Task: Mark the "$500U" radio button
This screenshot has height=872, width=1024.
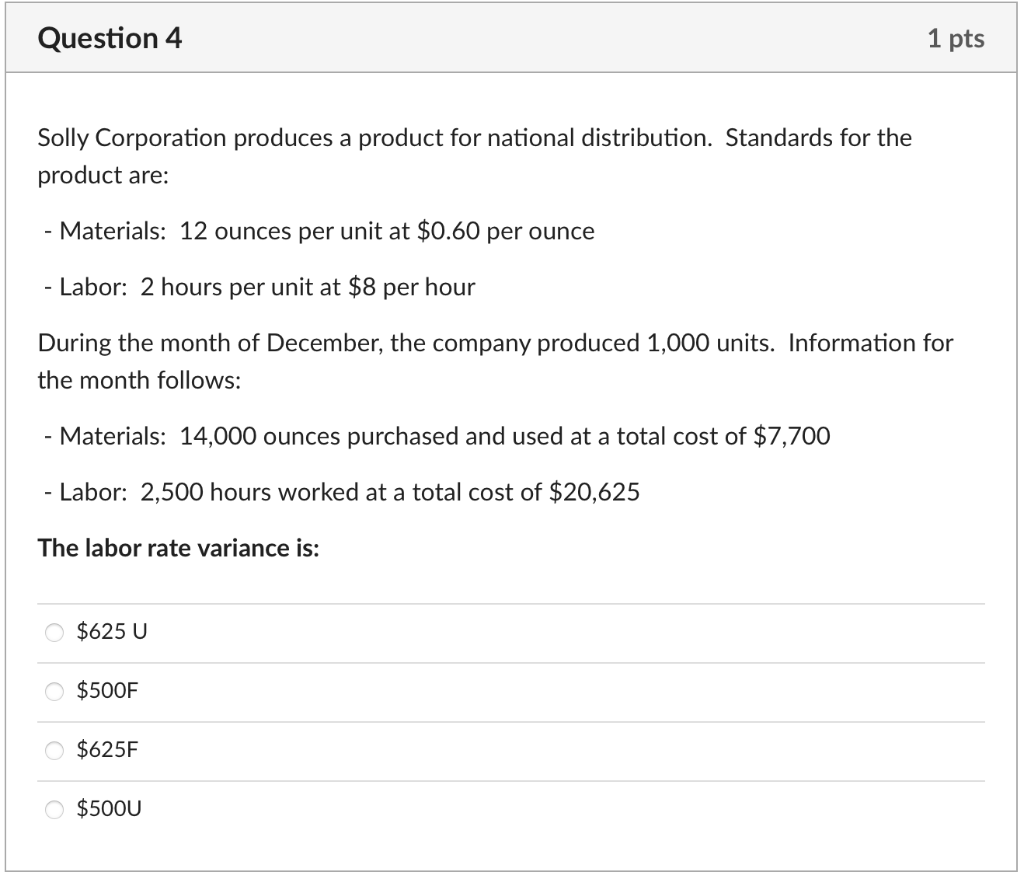Action: [x=54, y=809]
